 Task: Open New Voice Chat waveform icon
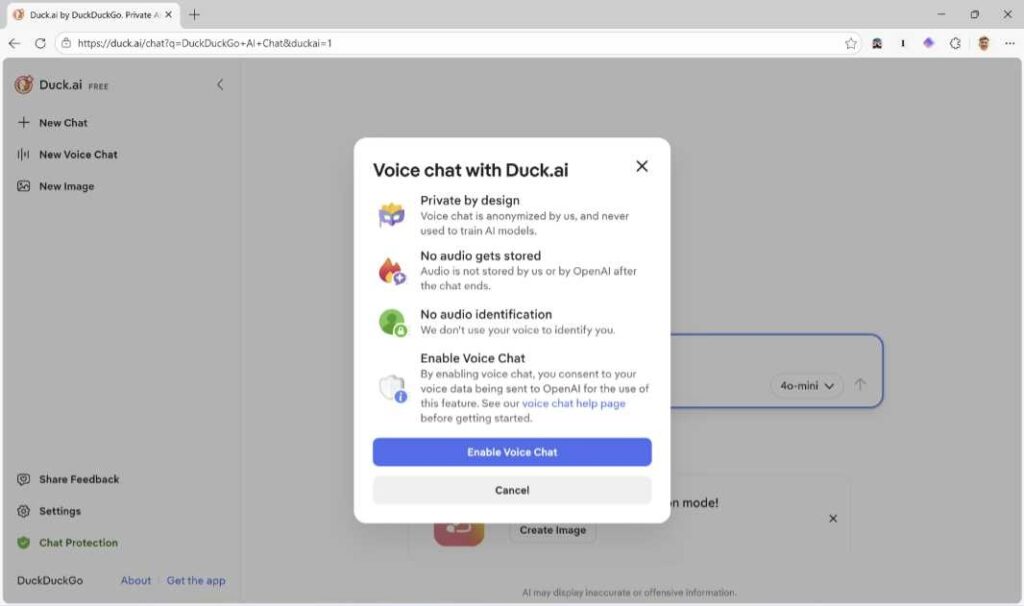coord(24,154)
